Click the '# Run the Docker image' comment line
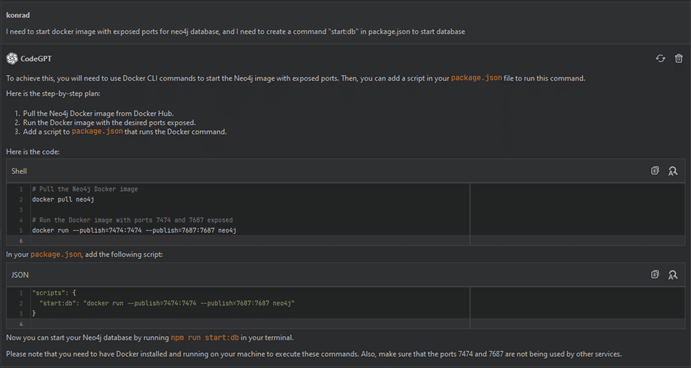691x368 pixels. [x=132, y=220]
